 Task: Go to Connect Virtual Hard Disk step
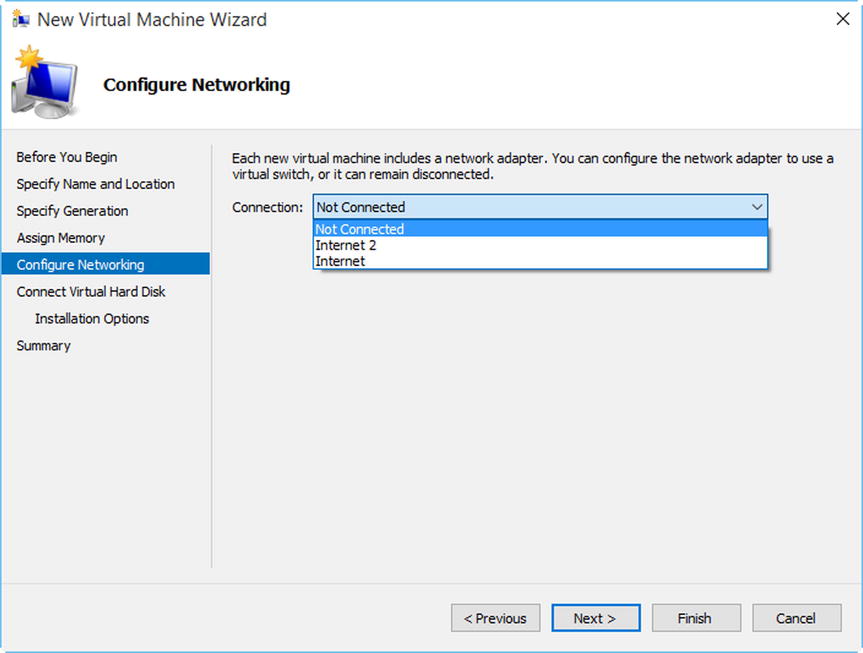(x=91, y=292)
